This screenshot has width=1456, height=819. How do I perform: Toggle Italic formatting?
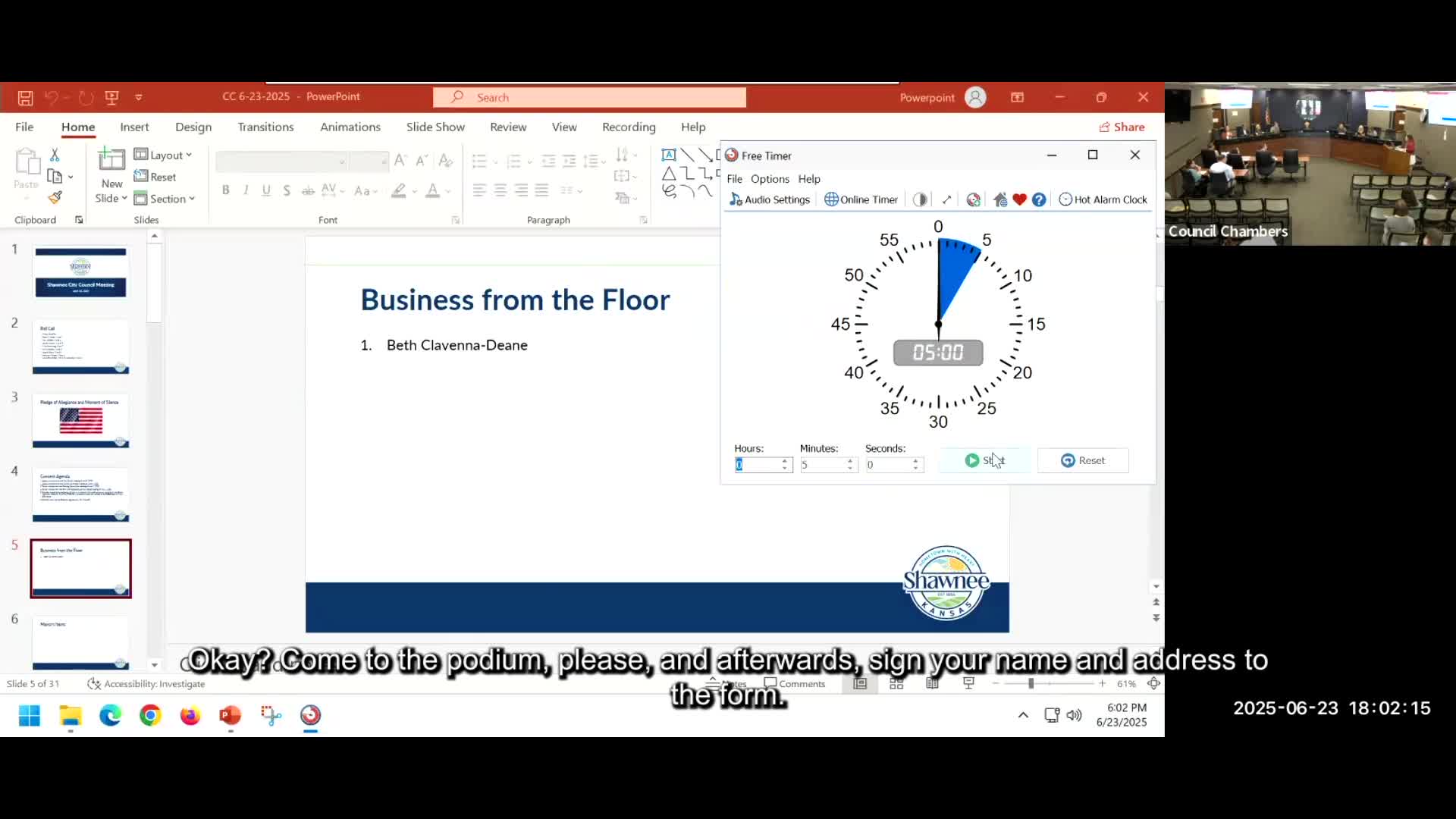point(246,190)
